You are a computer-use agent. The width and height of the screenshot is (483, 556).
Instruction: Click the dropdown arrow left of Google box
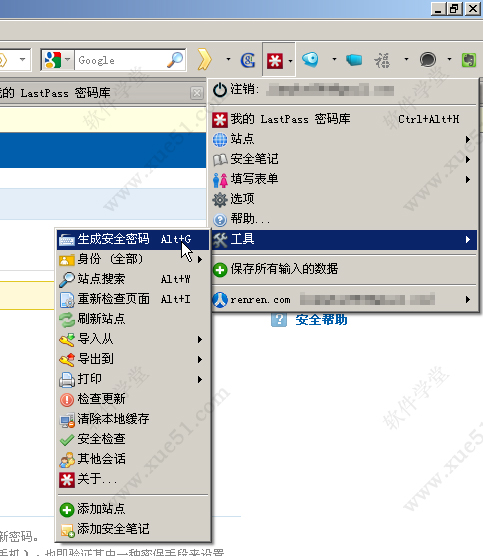click(23, 59)
